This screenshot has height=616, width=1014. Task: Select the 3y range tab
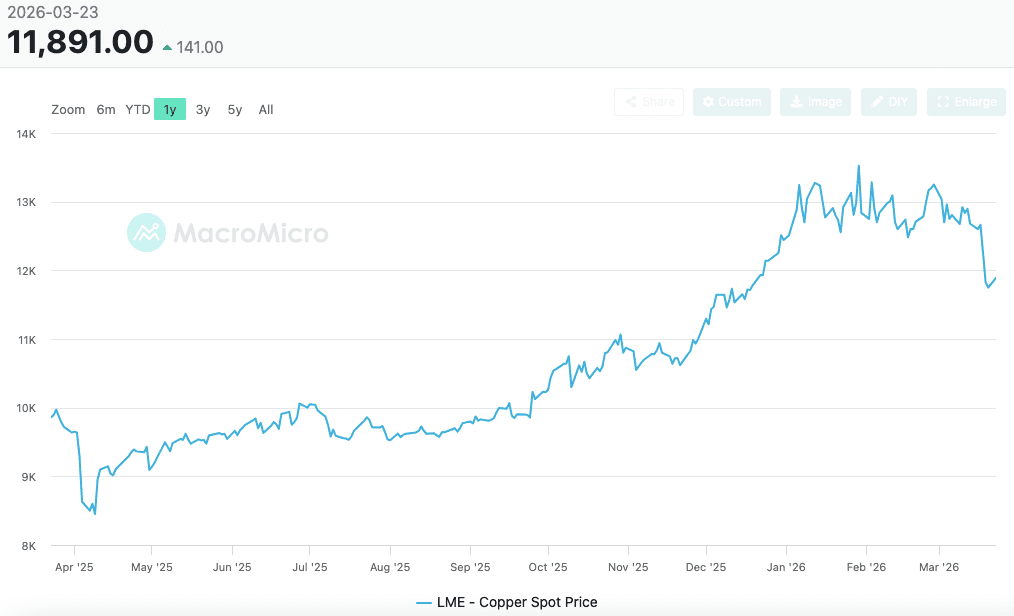tap(202, 110)
